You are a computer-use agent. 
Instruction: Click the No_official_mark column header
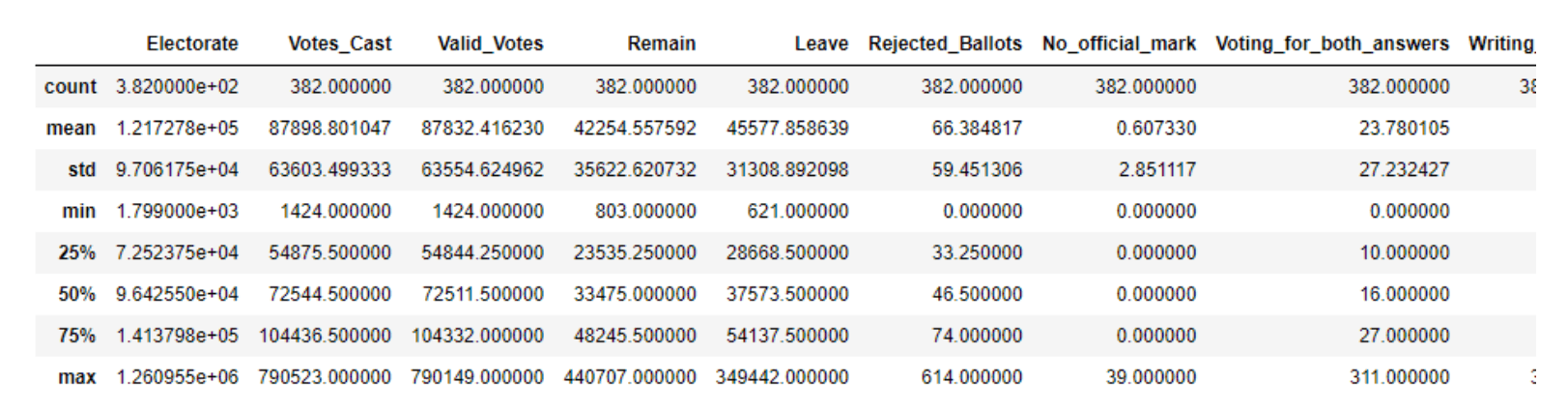tap(1118, 44)
